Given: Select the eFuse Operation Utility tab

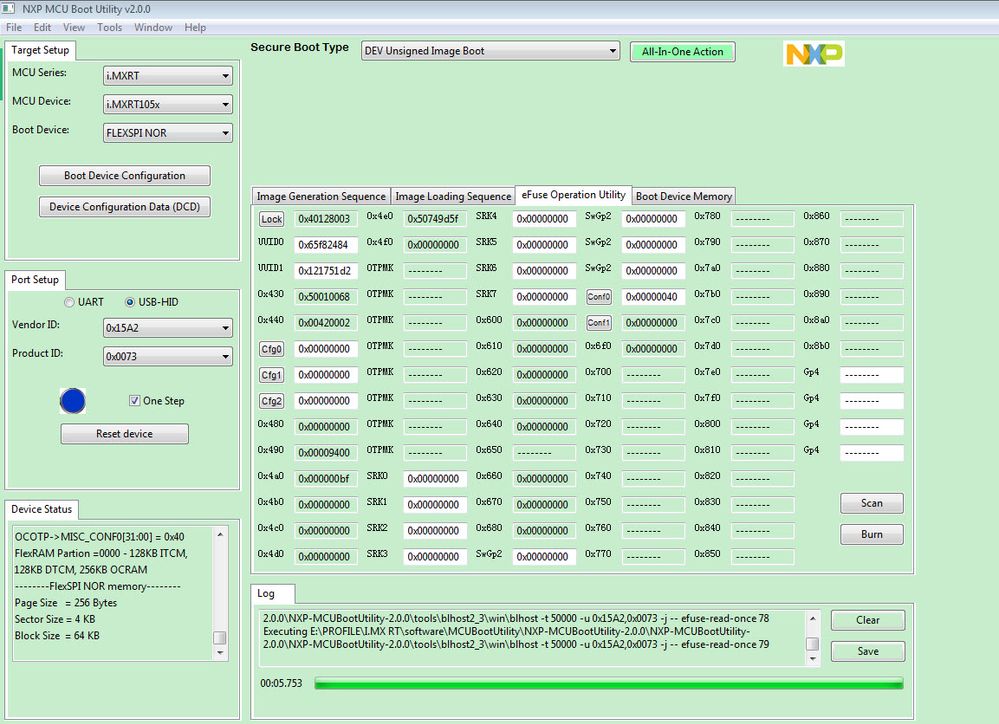Looking at the screenshot, I should pos(573,194).
